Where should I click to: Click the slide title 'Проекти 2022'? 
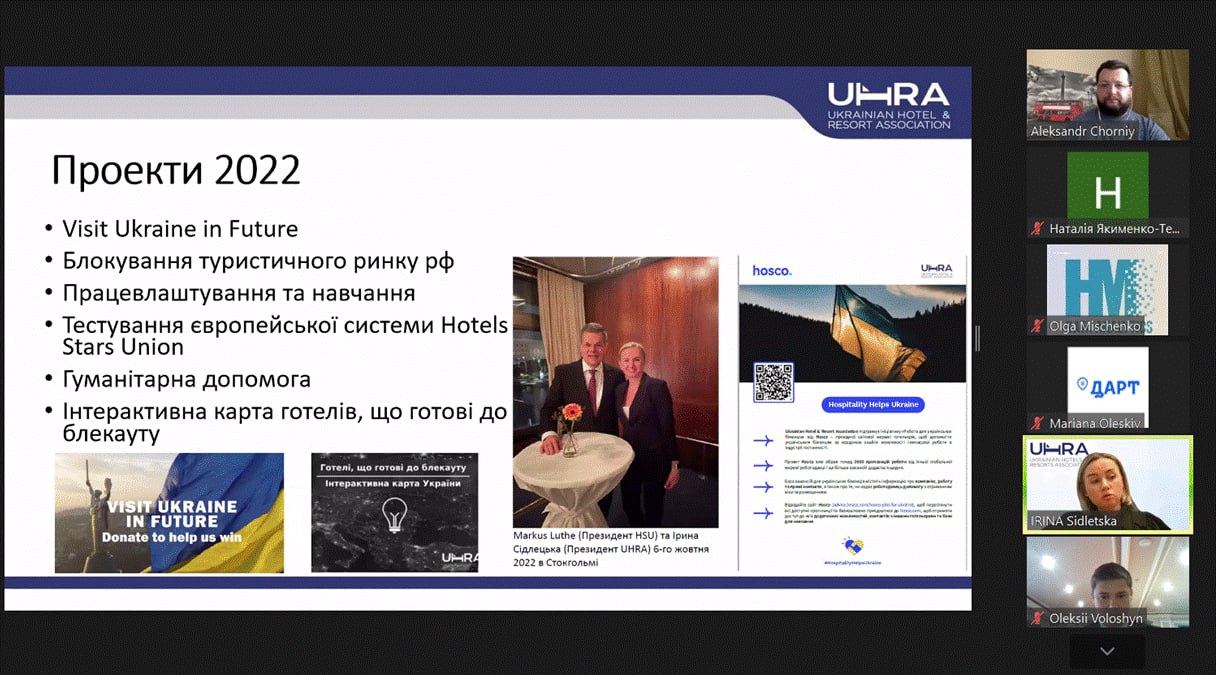[176, 170]
